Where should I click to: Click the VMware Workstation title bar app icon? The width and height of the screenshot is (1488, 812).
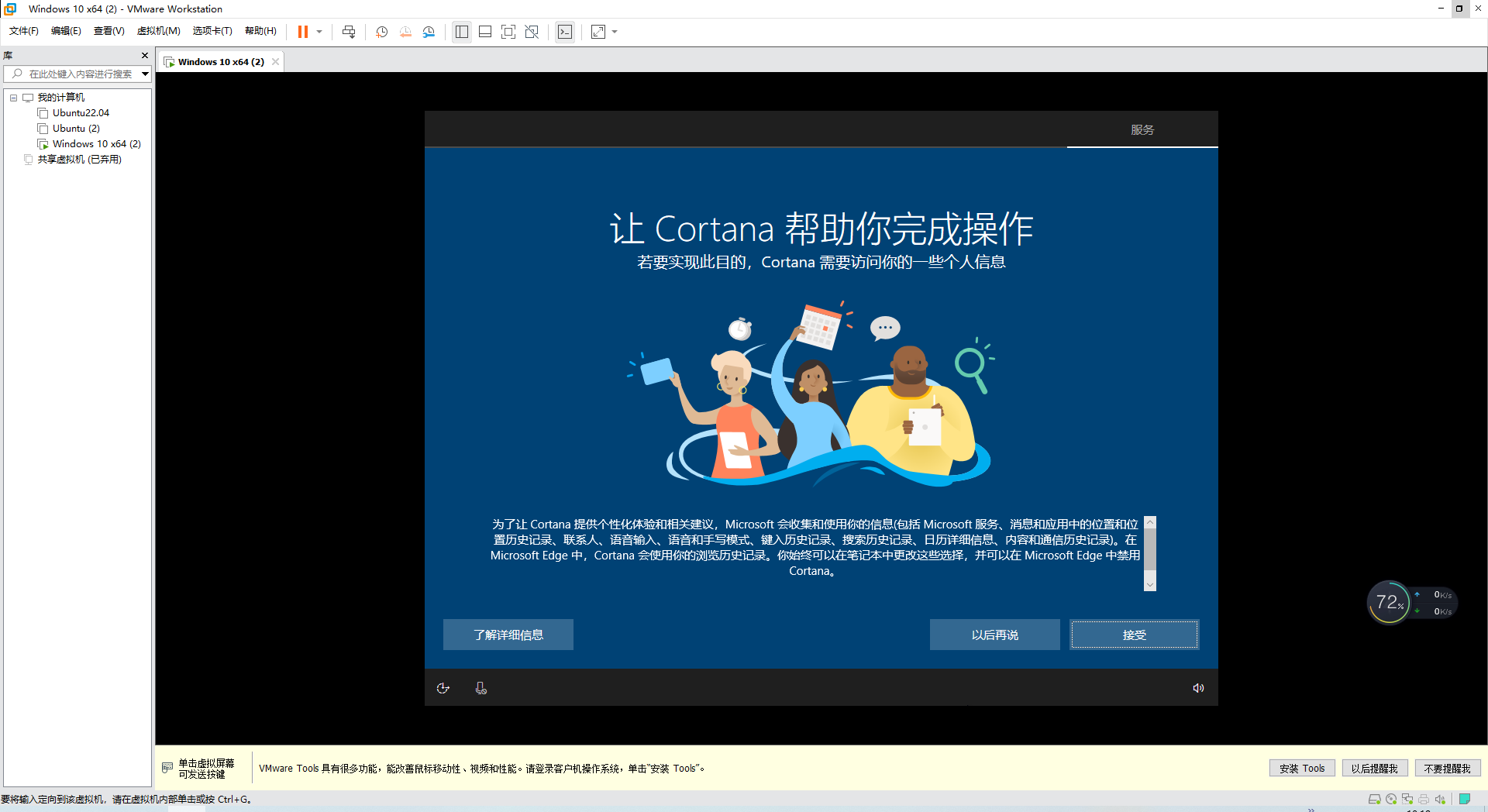[x=10, y=9]
